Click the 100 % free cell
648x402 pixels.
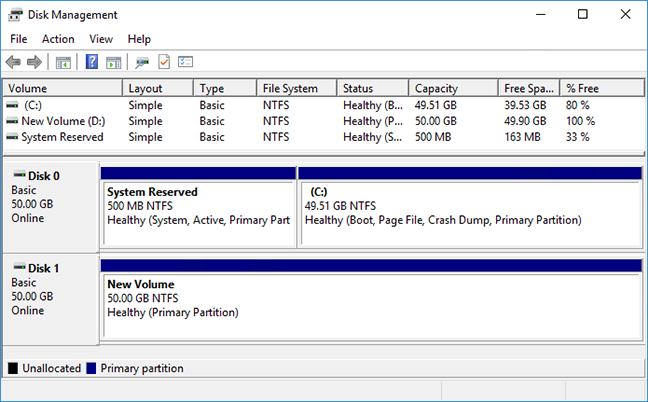click(x=580, y=121)
